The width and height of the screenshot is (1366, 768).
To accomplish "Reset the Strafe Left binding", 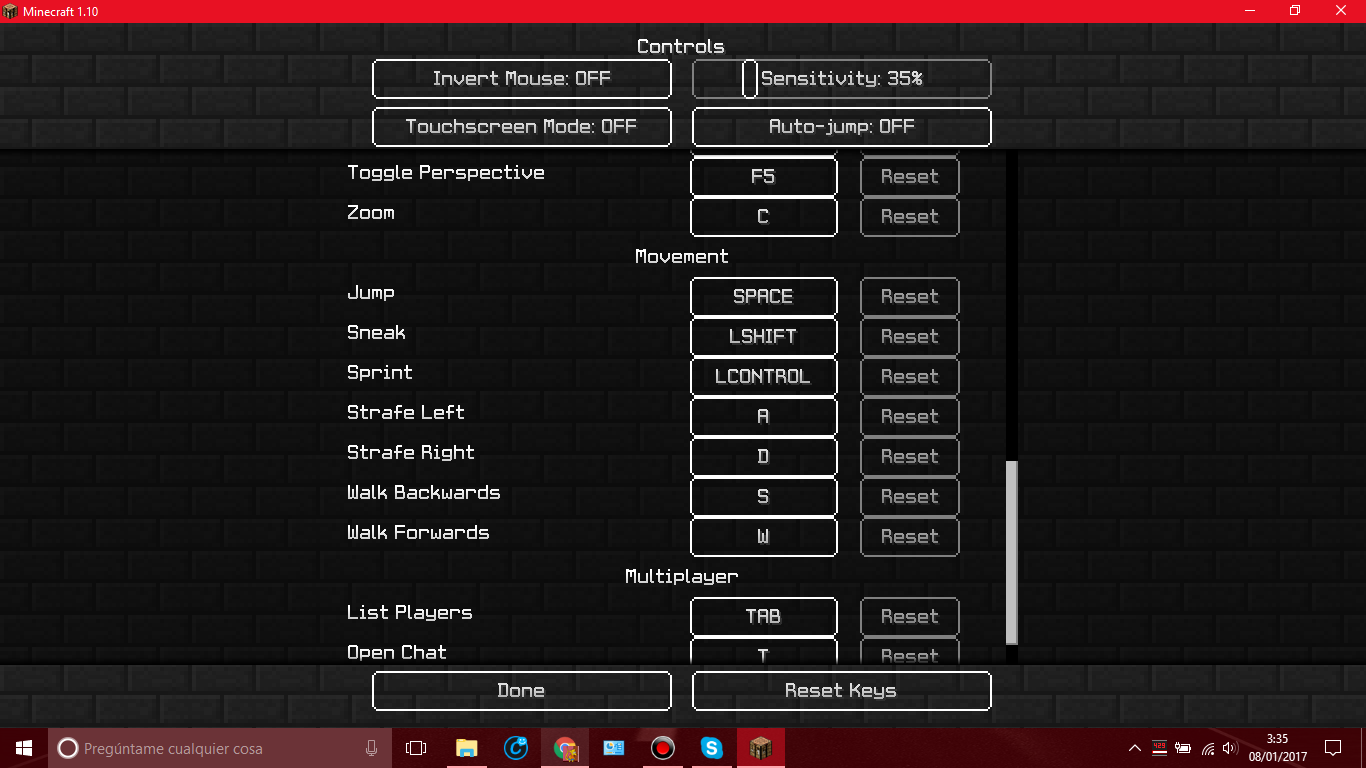I will pyautogui.click(x=909, y=417).
